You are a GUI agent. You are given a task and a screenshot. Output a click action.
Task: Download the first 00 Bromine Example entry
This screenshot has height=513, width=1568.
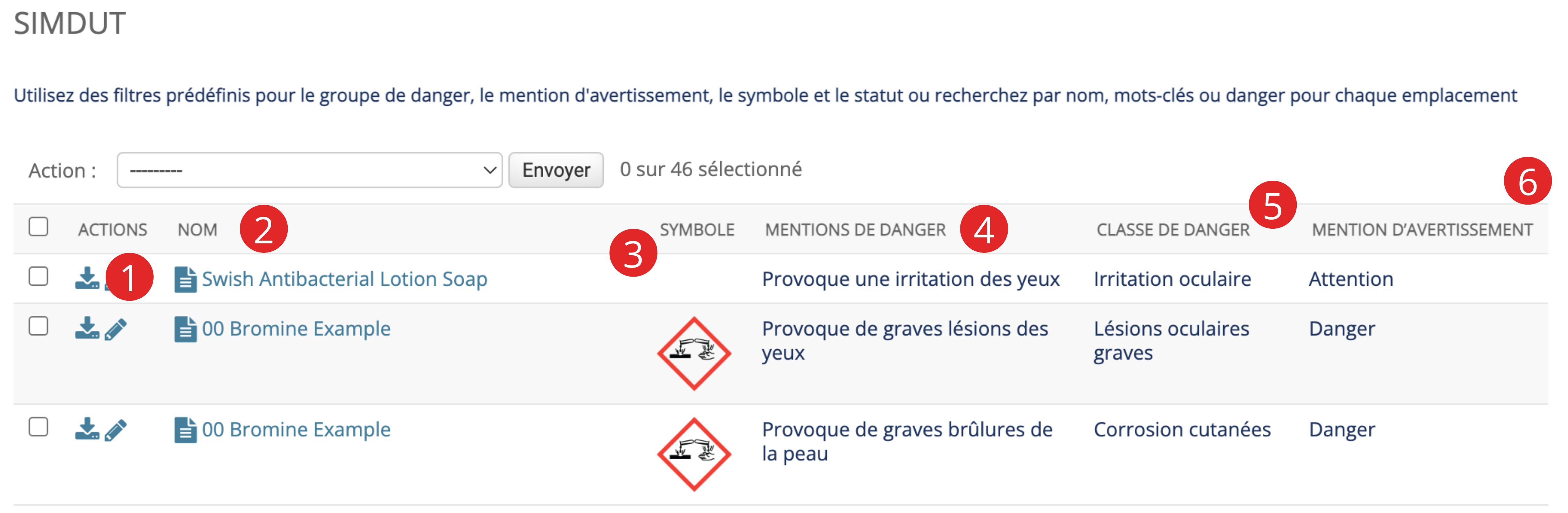(87, 328)
